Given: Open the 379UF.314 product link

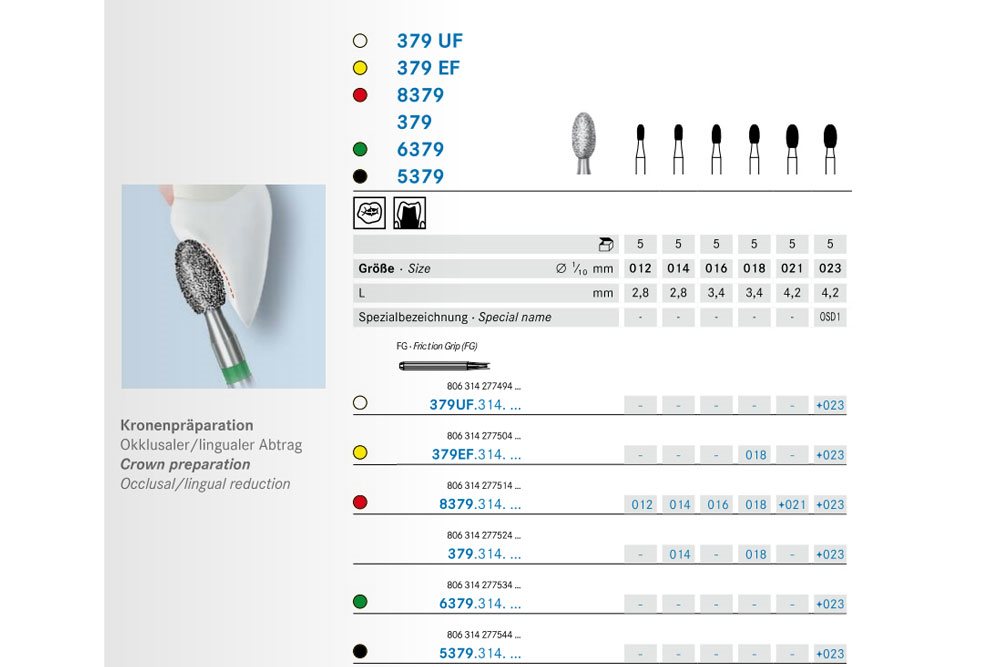Looking at the screenshot, I should point(474,406).
